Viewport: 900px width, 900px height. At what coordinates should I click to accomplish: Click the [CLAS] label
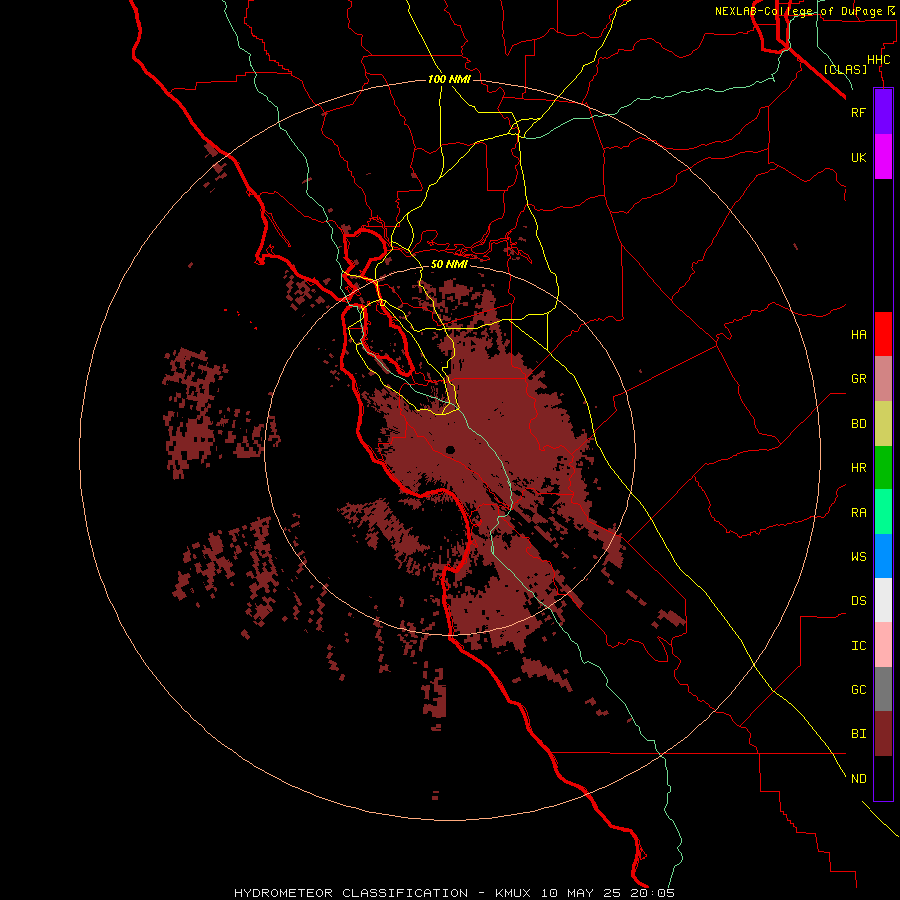pyautogui.click(x=845, y=69)
